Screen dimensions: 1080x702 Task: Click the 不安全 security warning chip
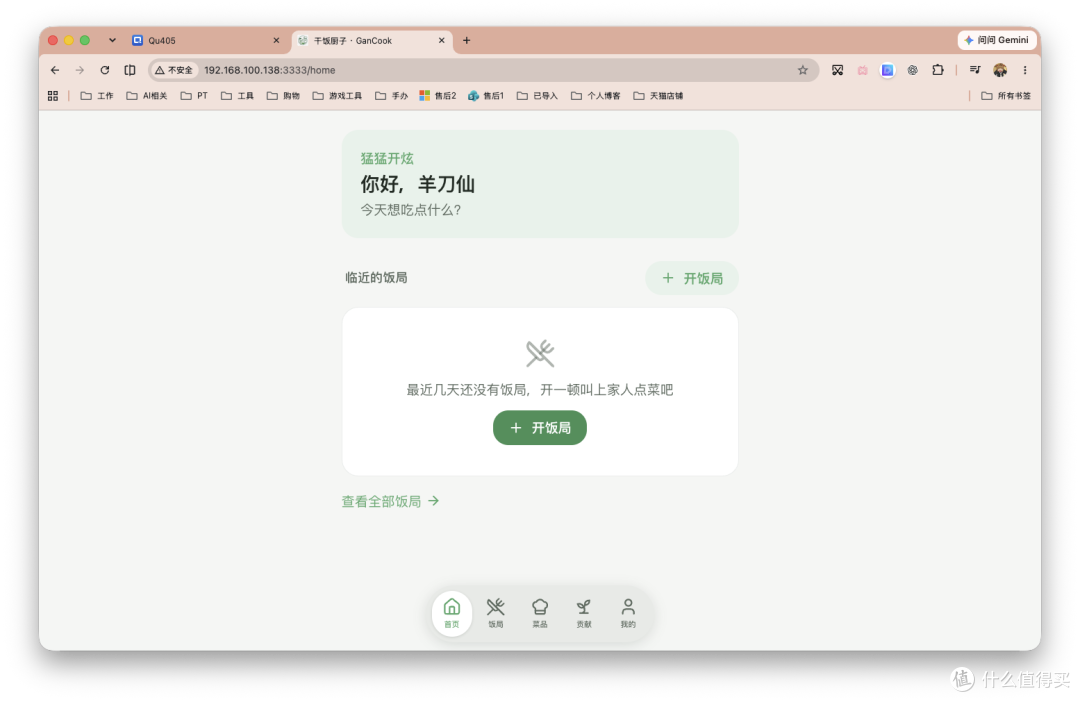pos(174,70)
